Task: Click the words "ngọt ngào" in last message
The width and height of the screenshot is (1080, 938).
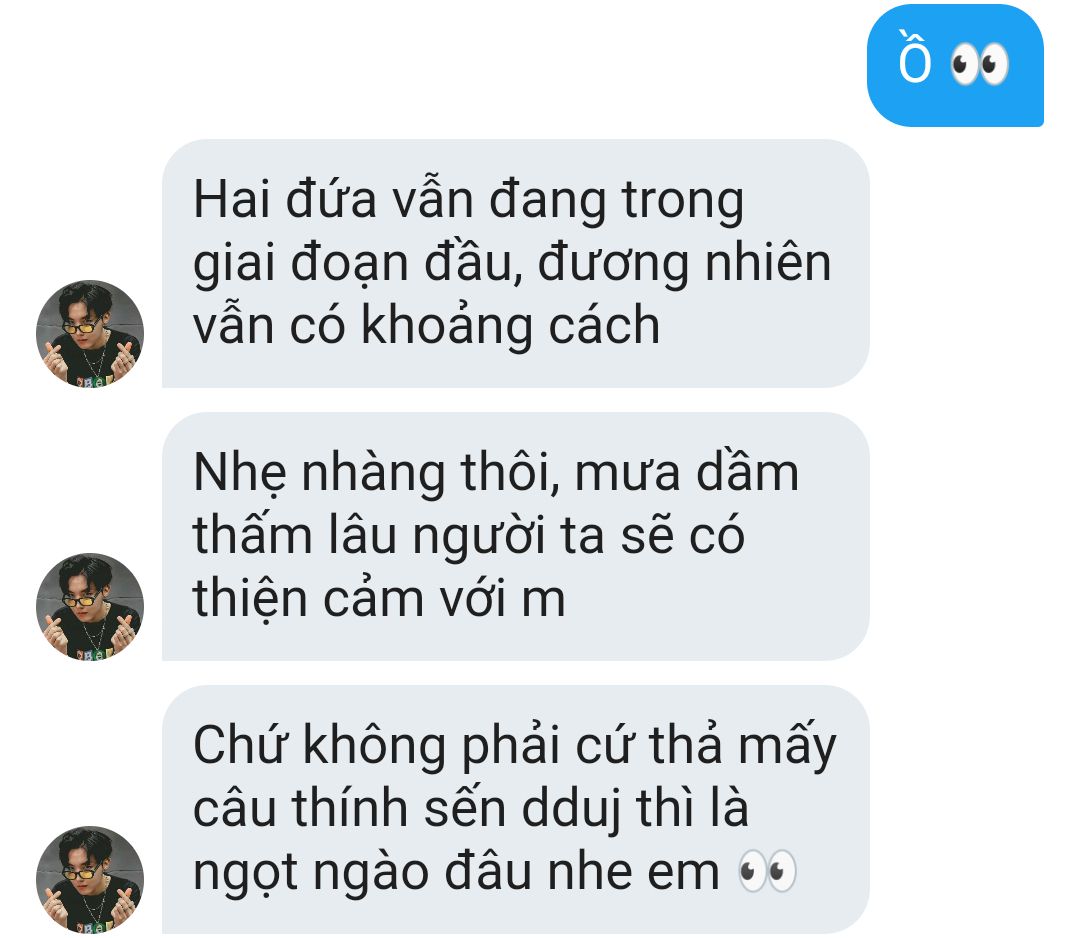Action: [311, 873]
